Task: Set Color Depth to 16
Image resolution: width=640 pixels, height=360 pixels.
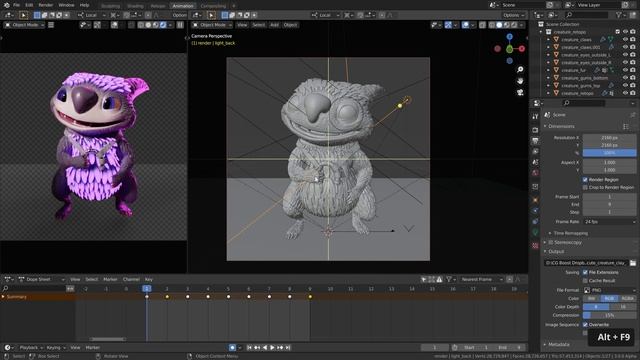Action: pyautogui.click(x=623, y=307)
